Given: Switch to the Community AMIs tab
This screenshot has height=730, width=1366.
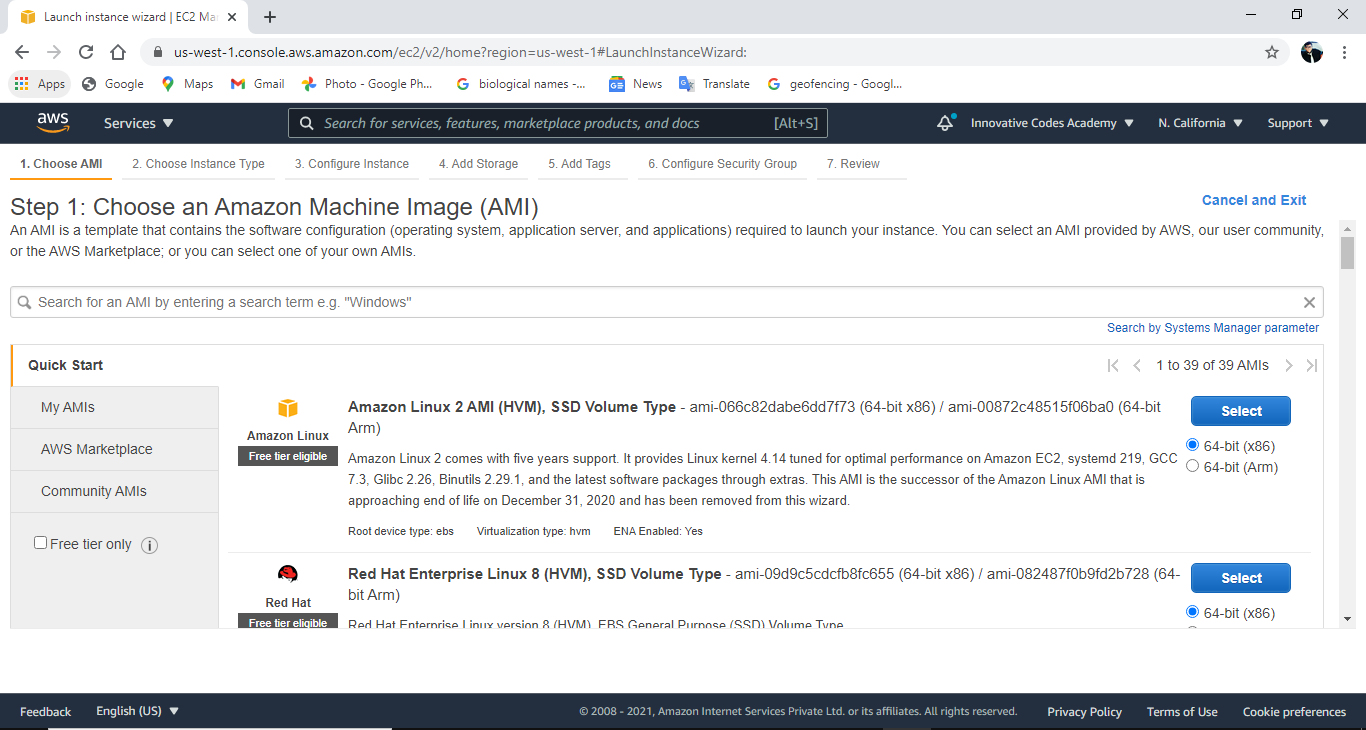Looking at the screenshot, I should click(94, 491).
